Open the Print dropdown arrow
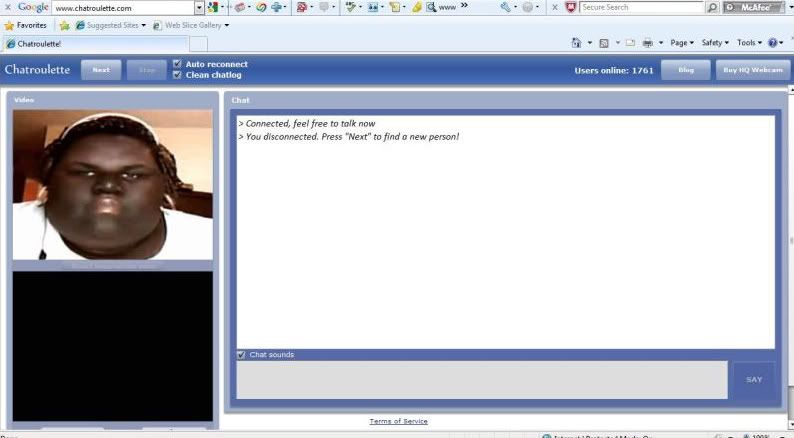794x438 pixels. tap(661, 43)
